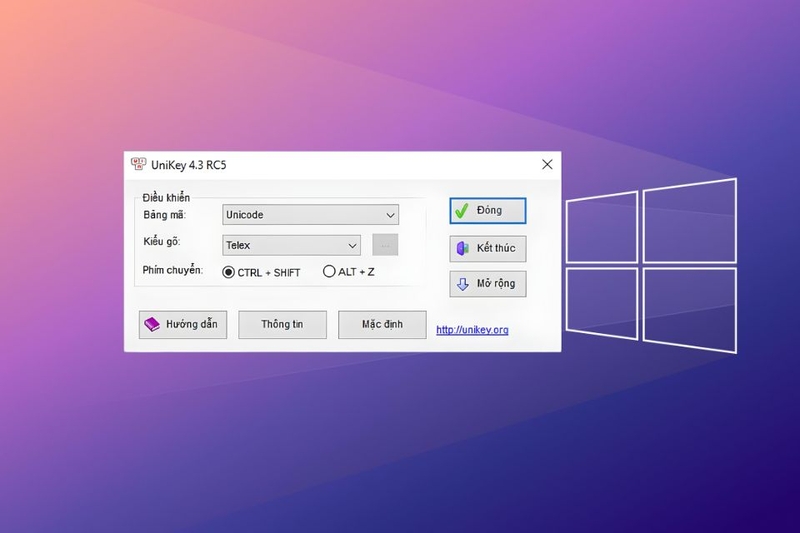Click the UniKey 4.3 RC5 title text
The image size is (800, 533).
188,165
